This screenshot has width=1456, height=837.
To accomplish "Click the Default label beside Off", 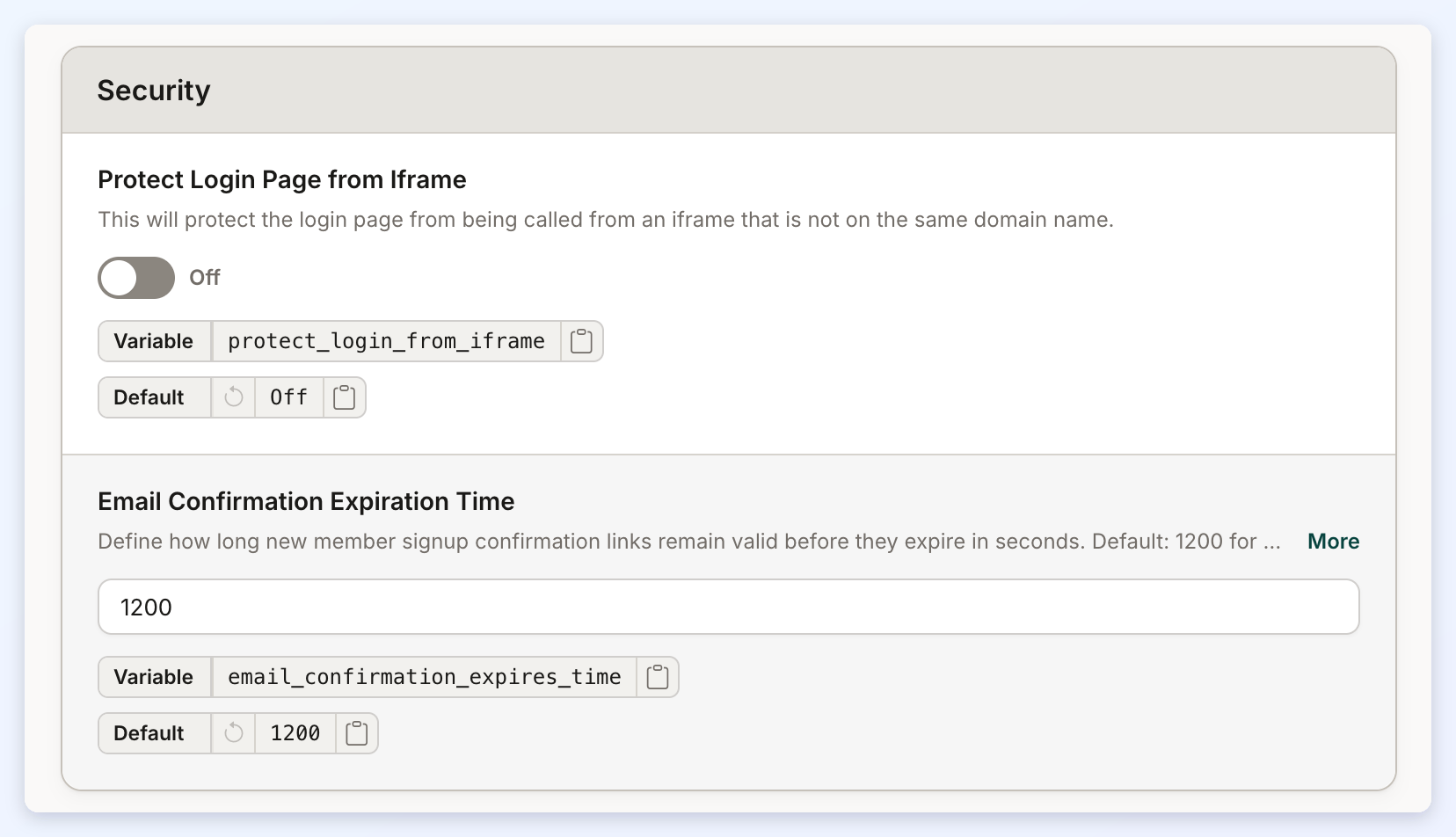I will 149,397.
